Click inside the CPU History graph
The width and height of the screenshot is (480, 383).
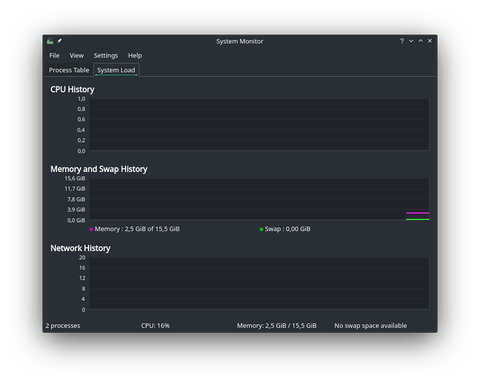coord(259,124)
